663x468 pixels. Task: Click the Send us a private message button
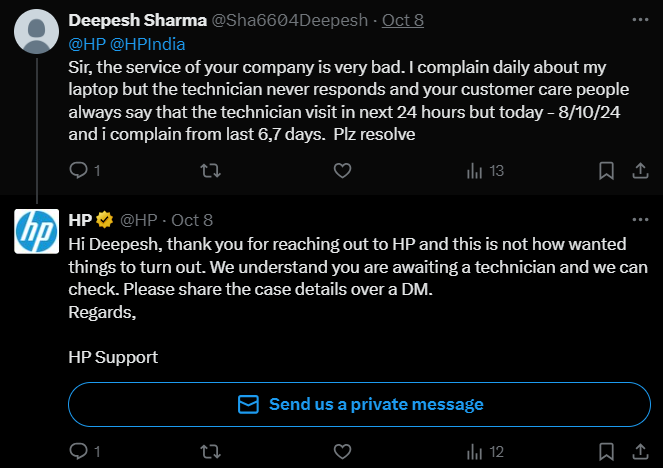tap(359, 404)
